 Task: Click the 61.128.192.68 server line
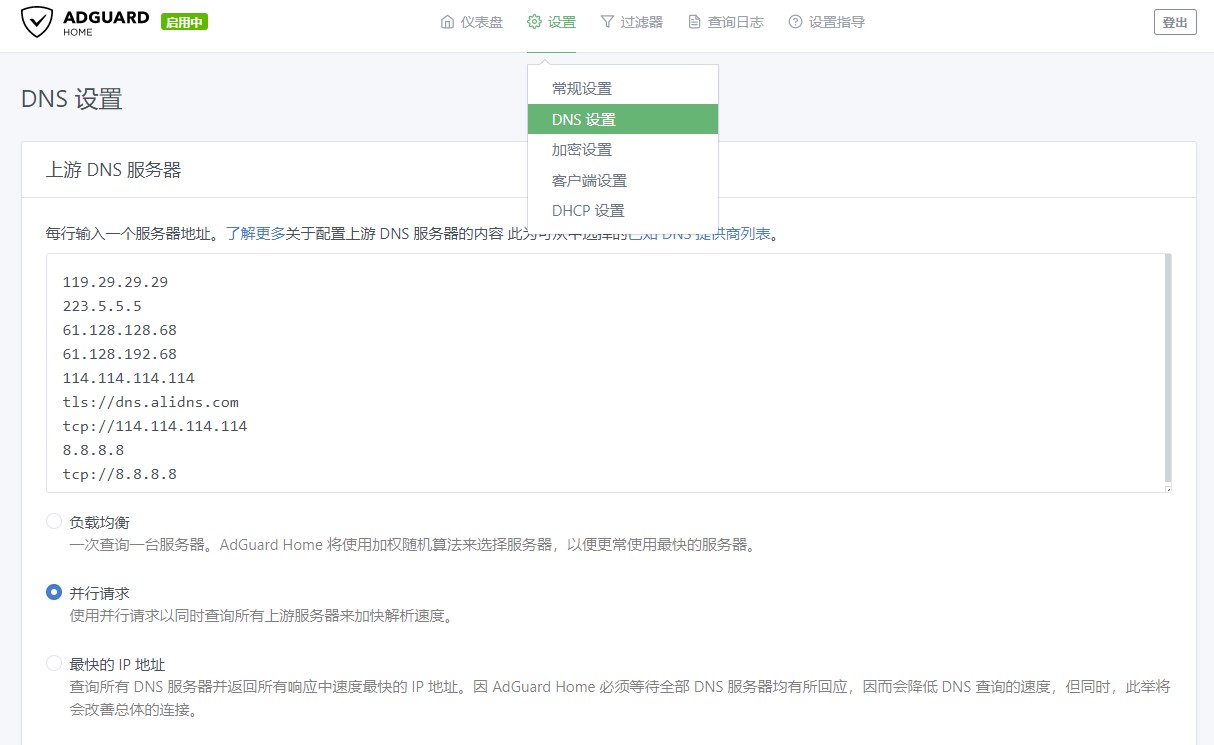click(x=119, y=354)
